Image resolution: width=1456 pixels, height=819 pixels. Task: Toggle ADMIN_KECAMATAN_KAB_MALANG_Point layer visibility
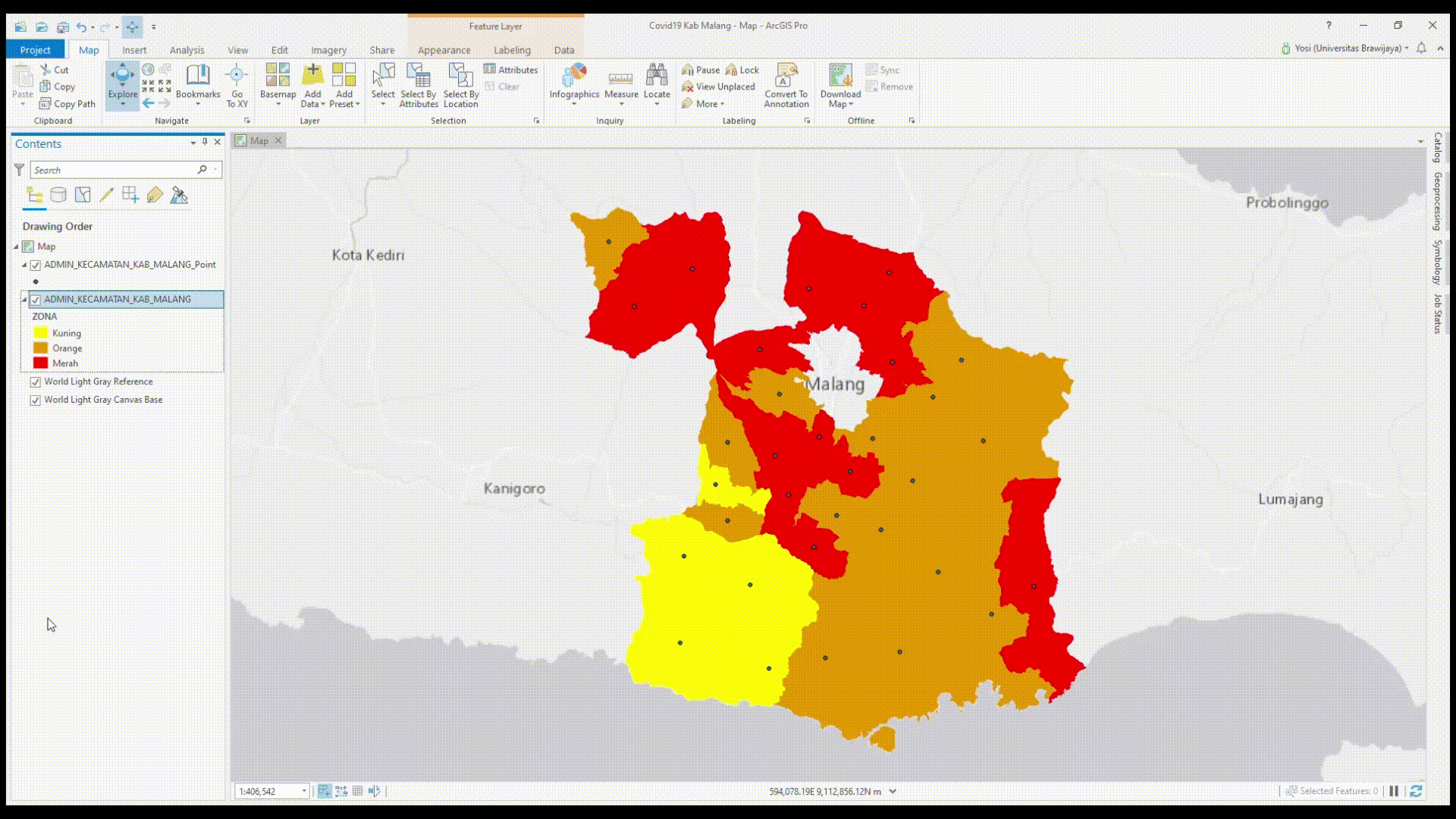pyautogui.click(x=36, y=265)
